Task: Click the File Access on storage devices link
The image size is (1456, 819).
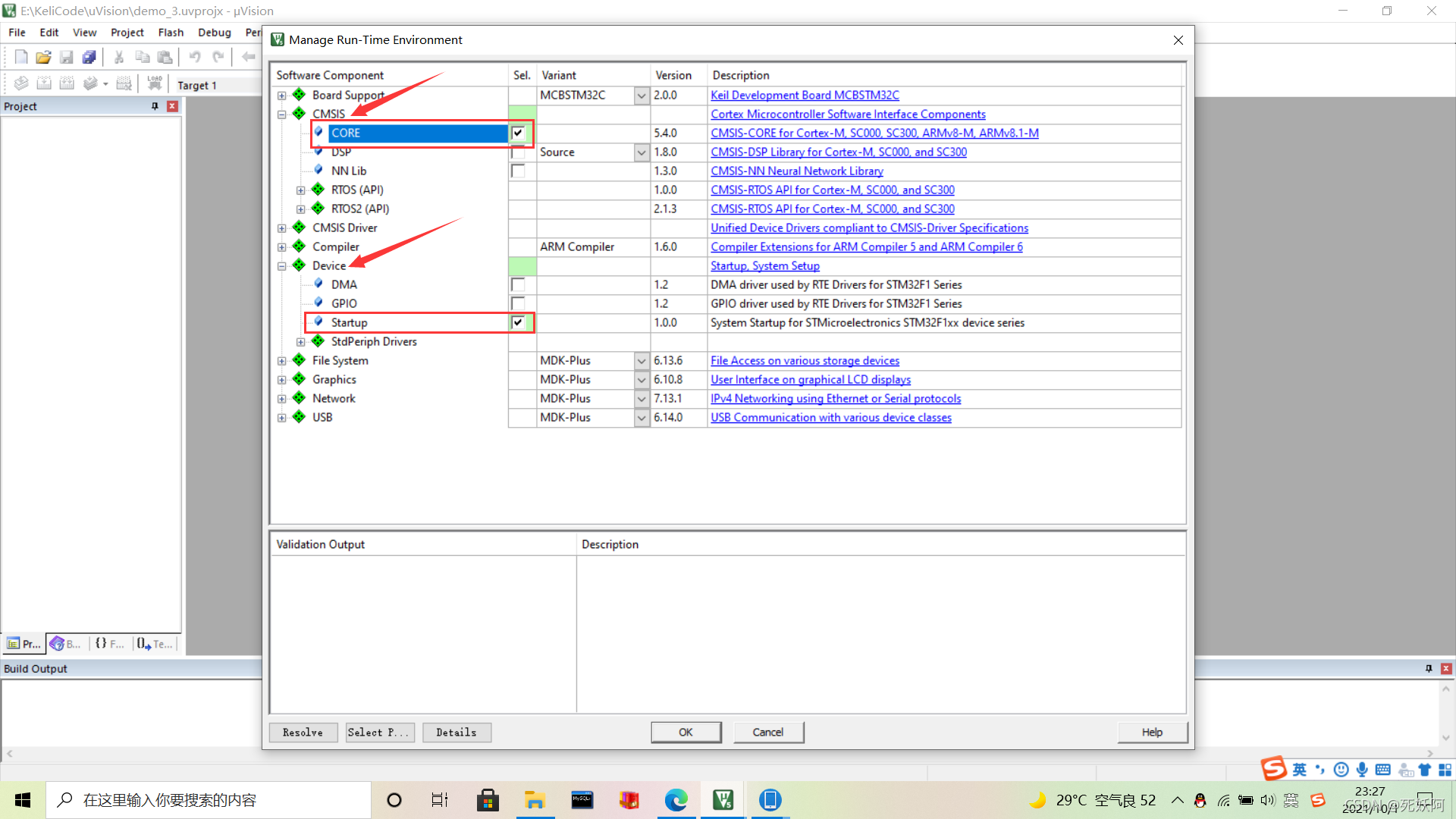Action: [x=805, y=360]
